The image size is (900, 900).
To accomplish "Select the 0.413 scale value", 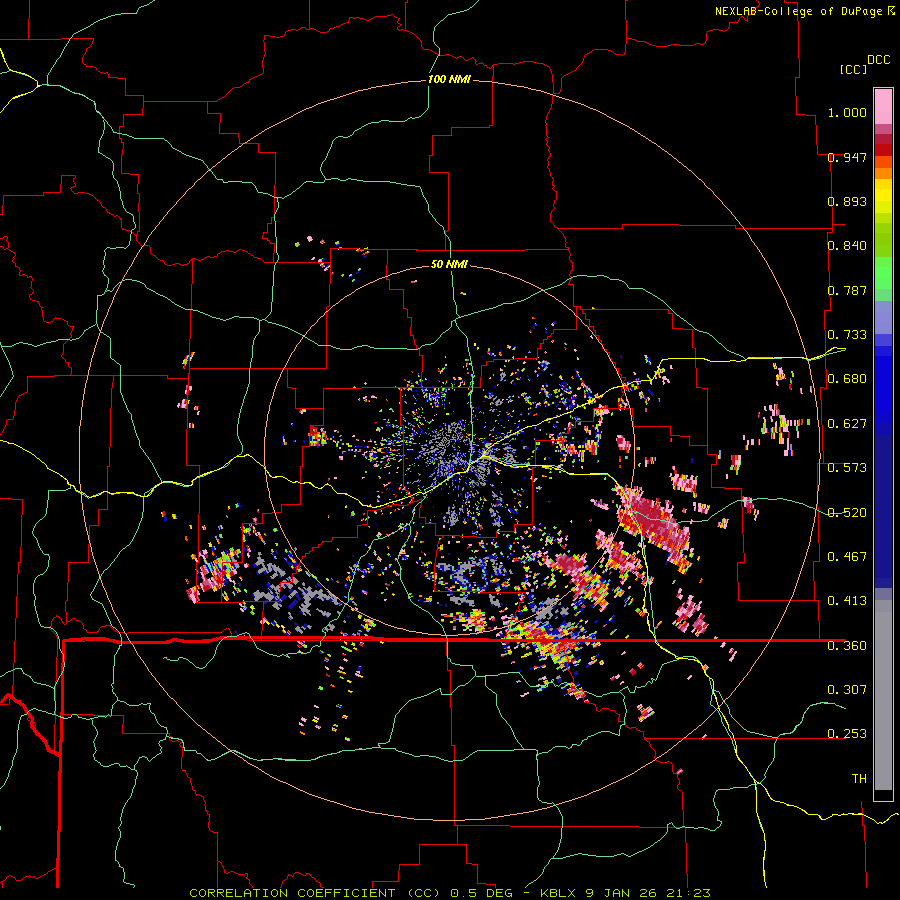I will pyautogui.click(x=847, y=601).
